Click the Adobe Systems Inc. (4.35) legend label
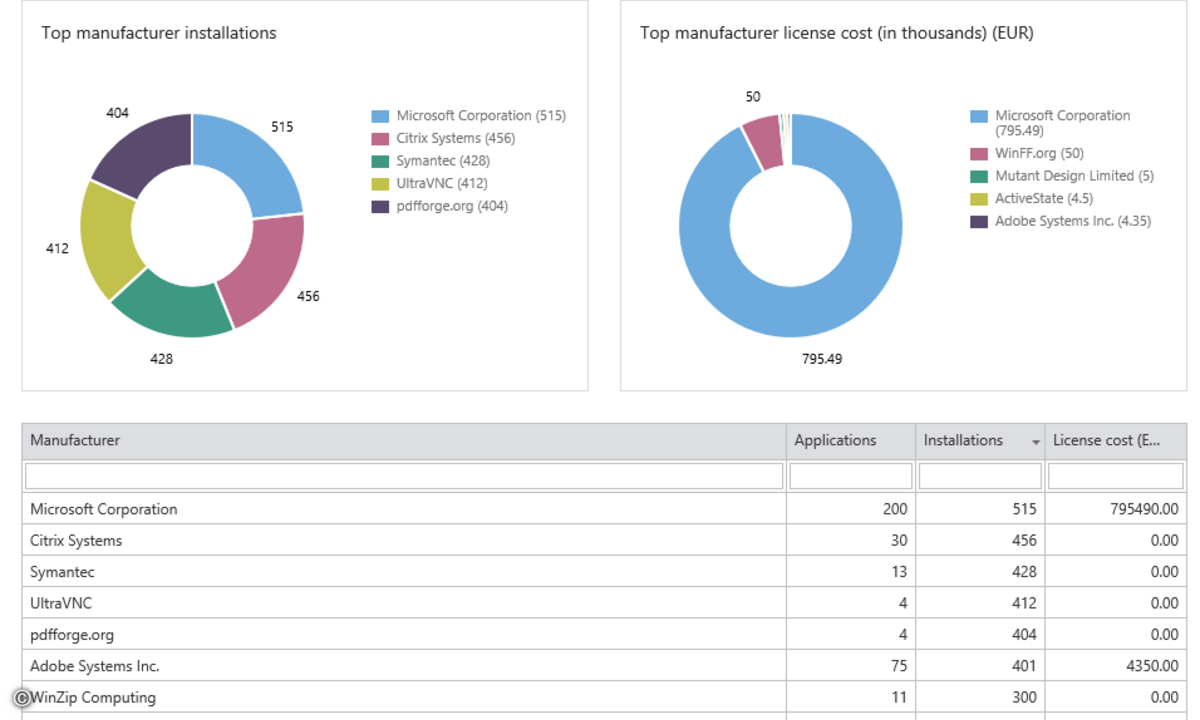The image size is (1200, 720). tap(1073, 221)
